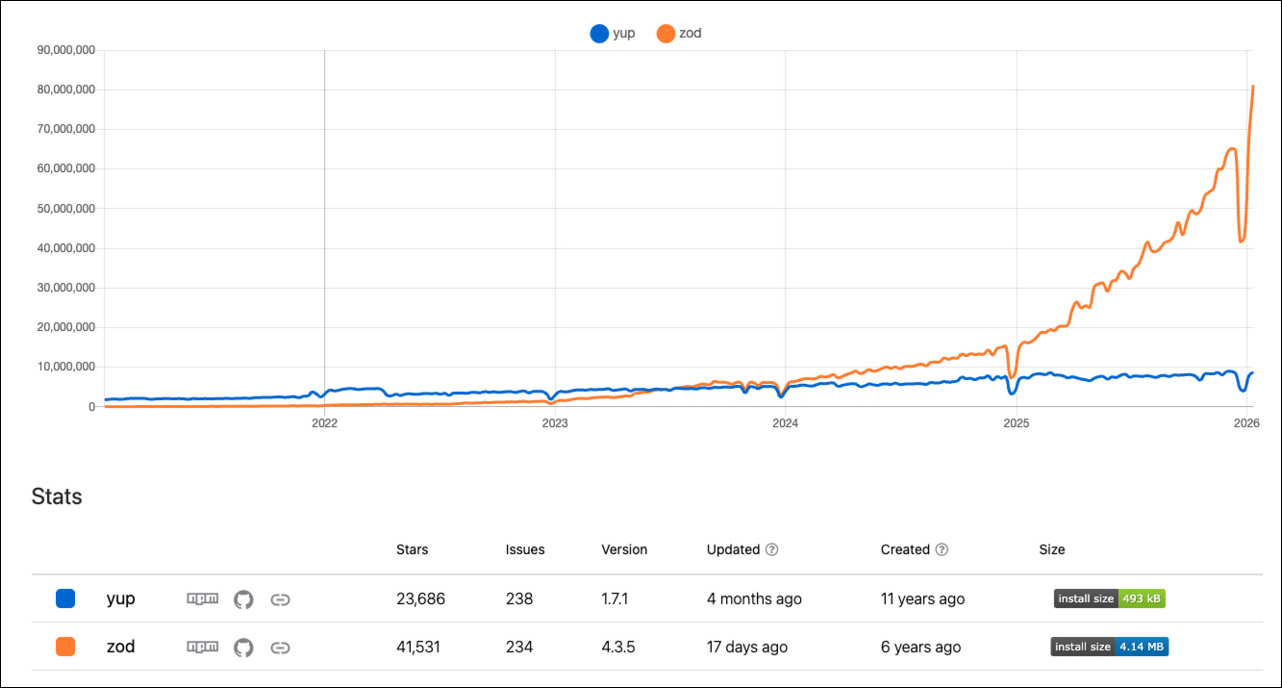Select yup created value 11 years ago

coord(923,599)
